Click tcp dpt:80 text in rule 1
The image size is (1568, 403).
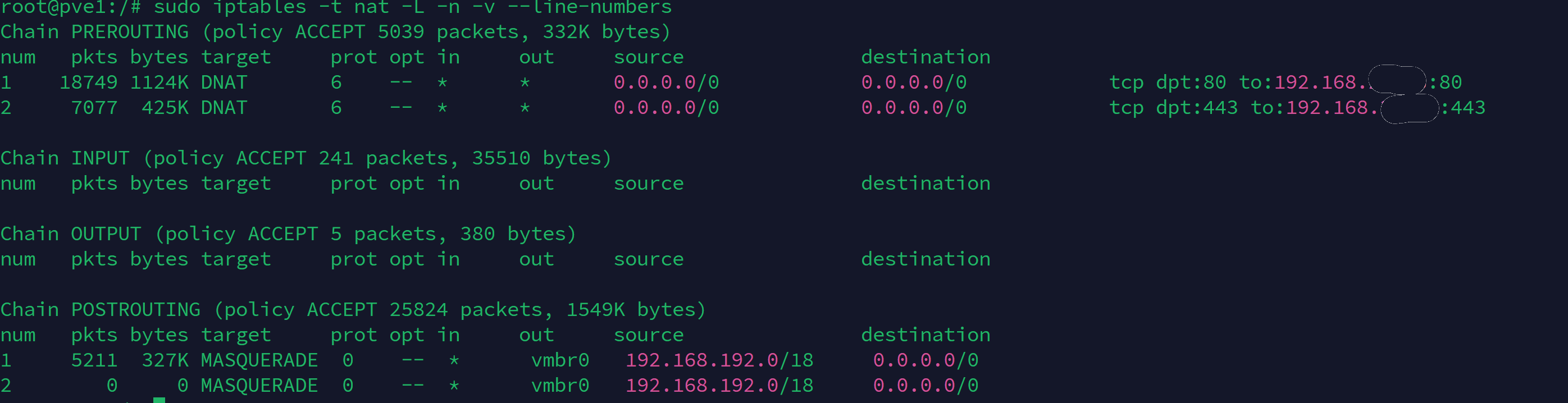click(x=1167, y=82)
